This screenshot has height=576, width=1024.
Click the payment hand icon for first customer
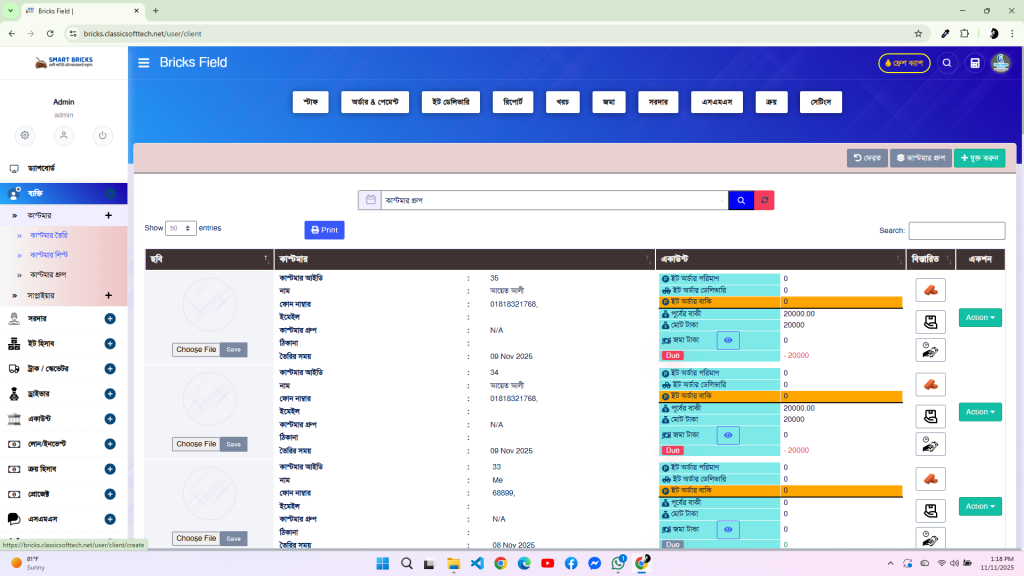930,318
